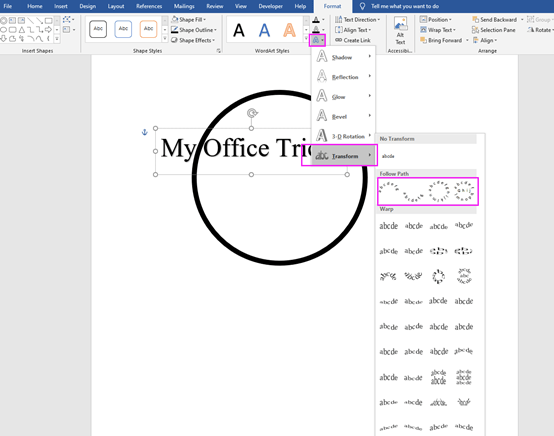Choose the blue A WordArt style
This screenshot has width=554, height=436.
pyautogui.click(x=264, y=30)
